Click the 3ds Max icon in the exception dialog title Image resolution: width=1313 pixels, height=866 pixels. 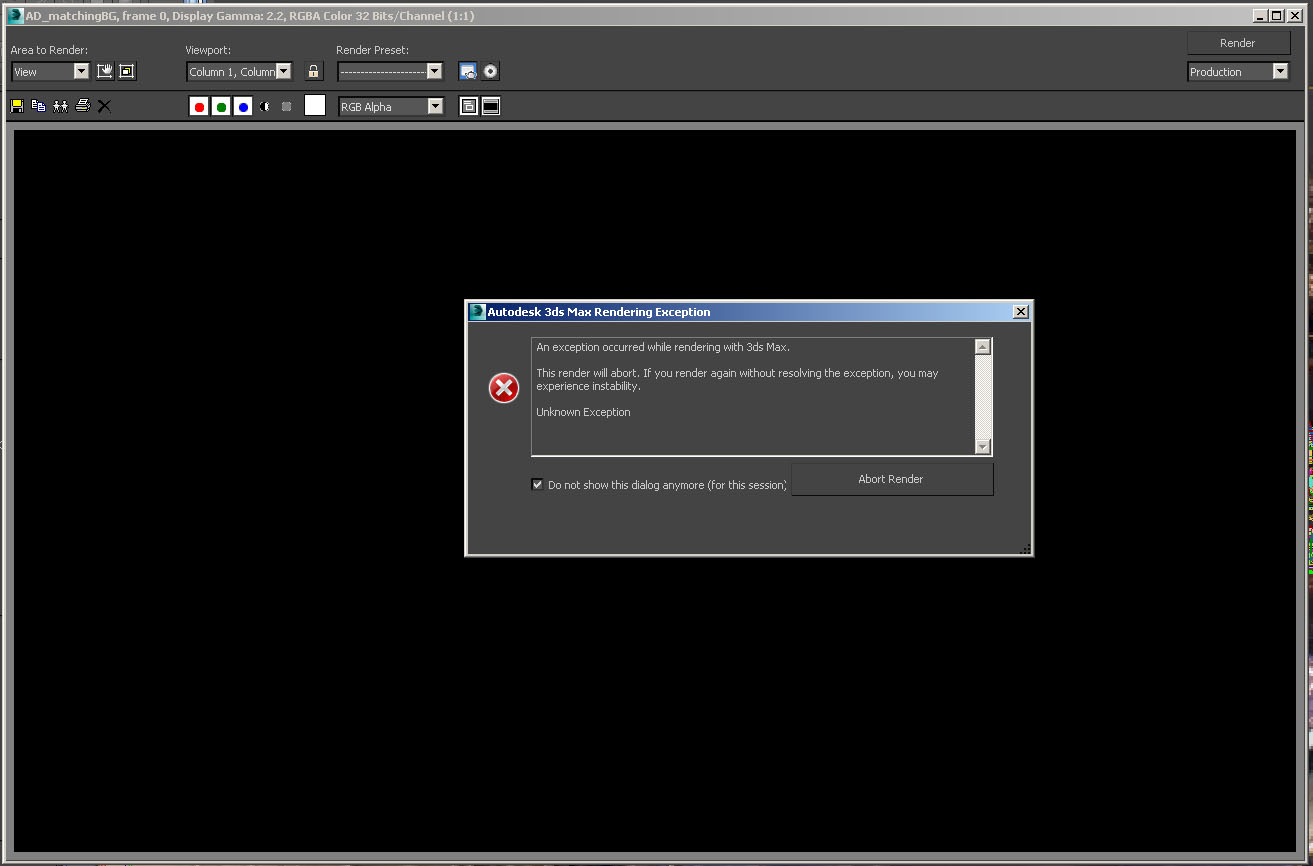pyautogui.click(x=478, y=312)
